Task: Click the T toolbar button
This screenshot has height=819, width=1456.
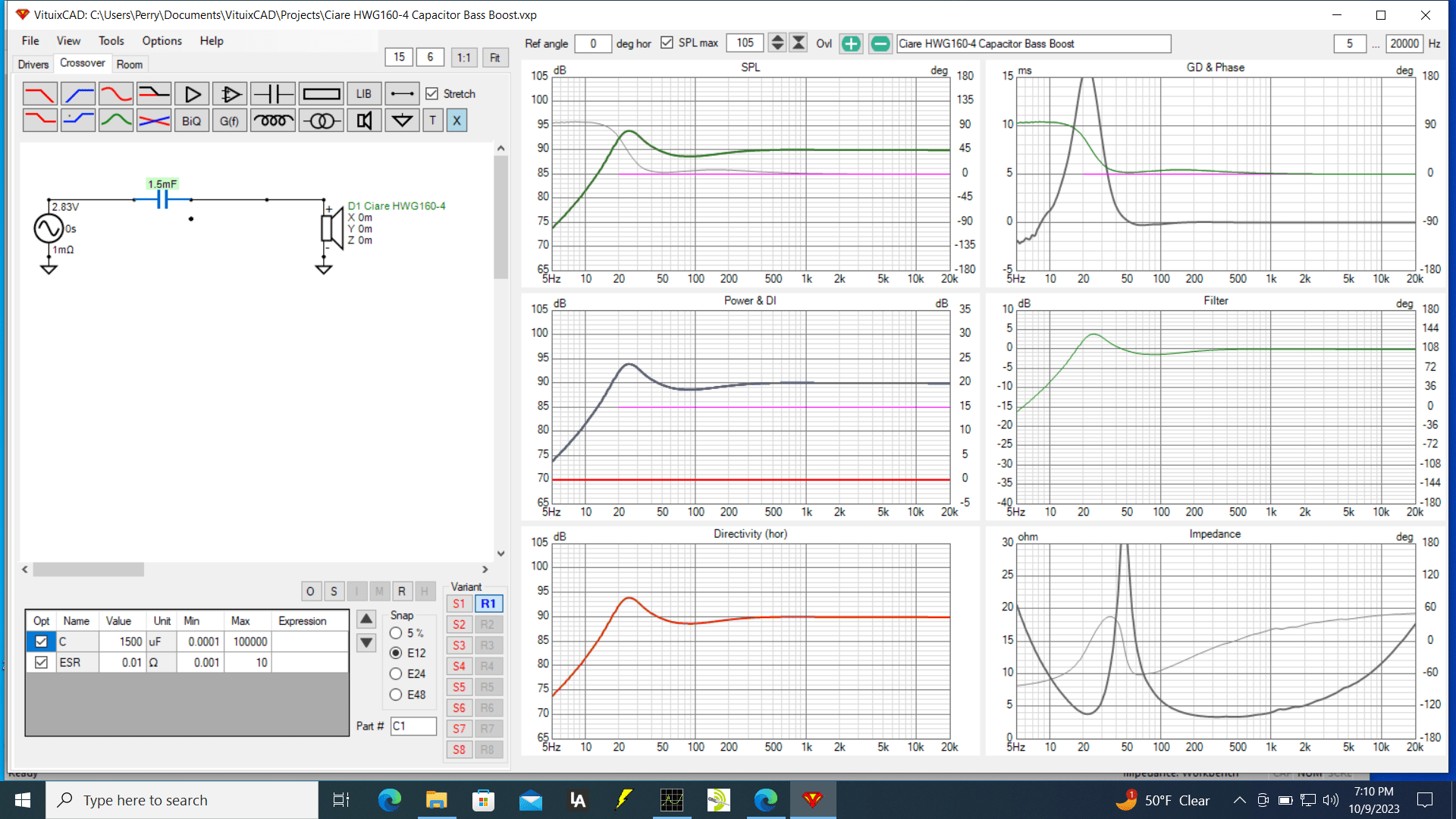Action: click(433, 121)
